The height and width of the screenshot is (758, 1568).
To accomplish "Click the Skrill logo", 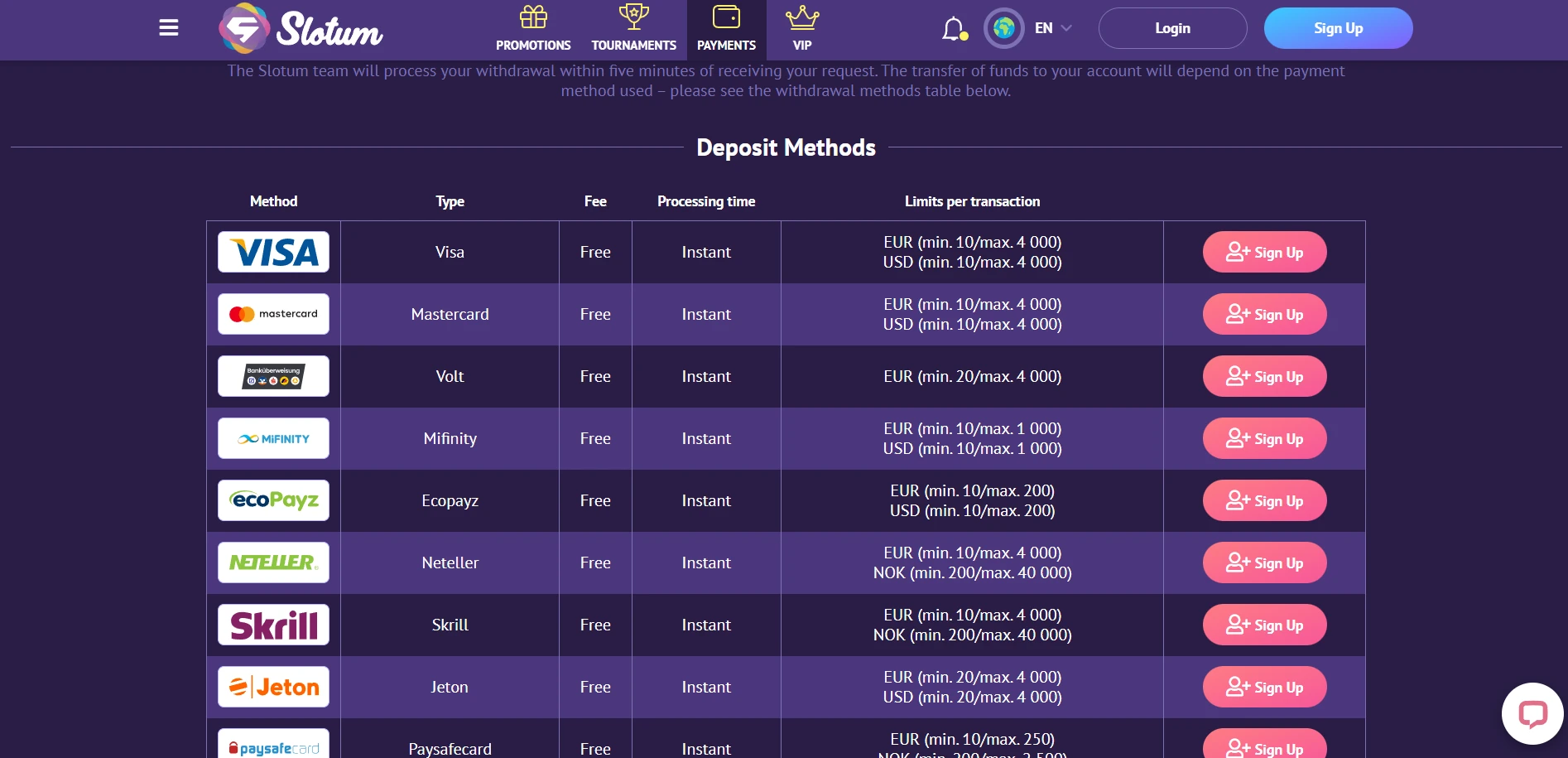I will pyautogui.click(x=273, y=625).
